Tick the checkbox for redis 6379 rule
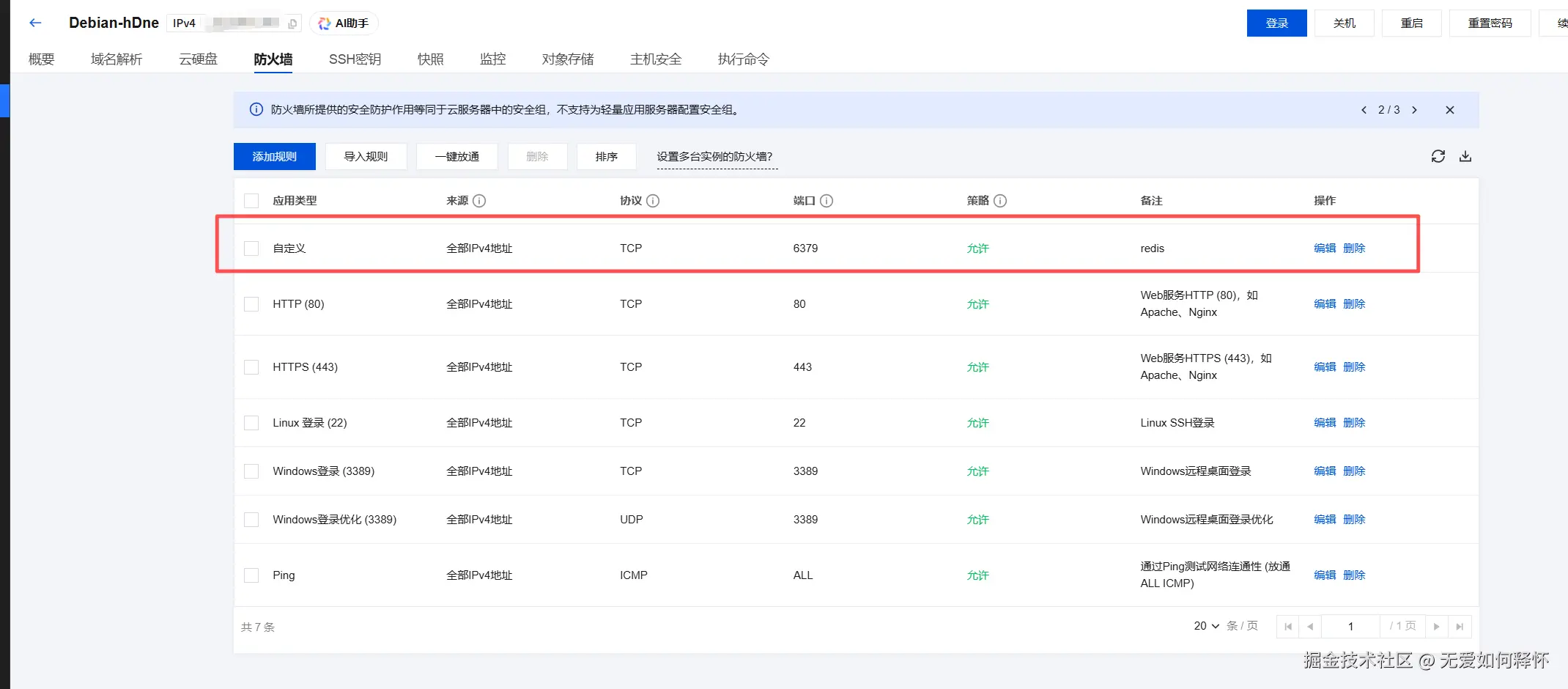Screen dimensions: 1568x689 click(x=251, y=248)
